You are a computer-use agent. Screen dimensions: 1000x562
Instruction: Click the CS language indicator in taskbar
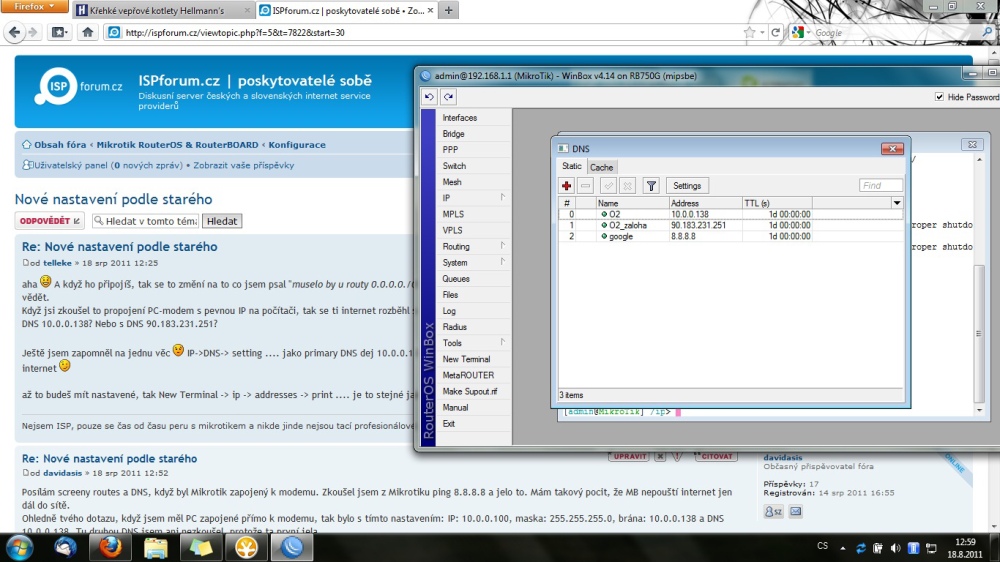click(823, 546)
